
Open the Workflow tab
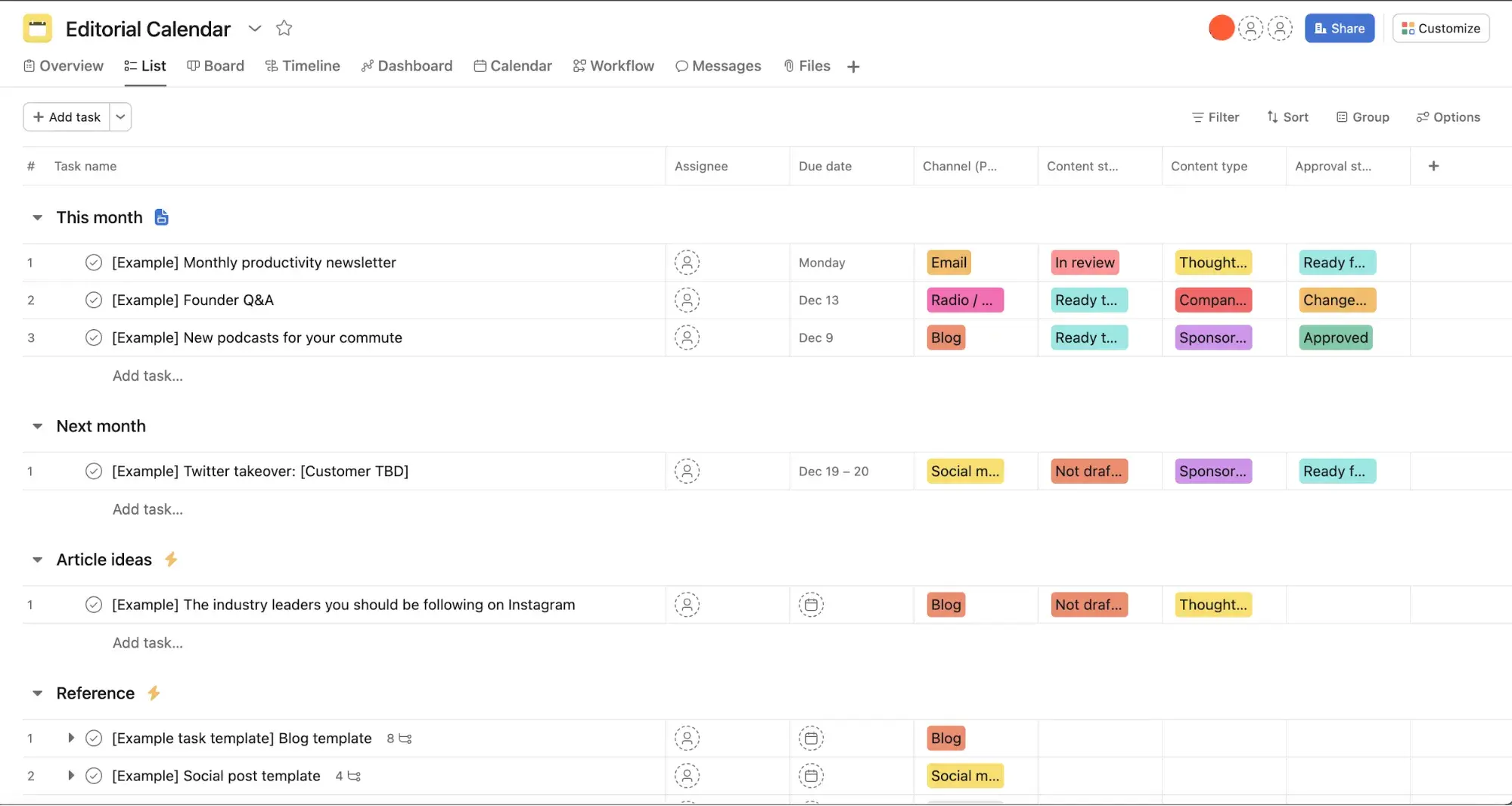point(613,66)
